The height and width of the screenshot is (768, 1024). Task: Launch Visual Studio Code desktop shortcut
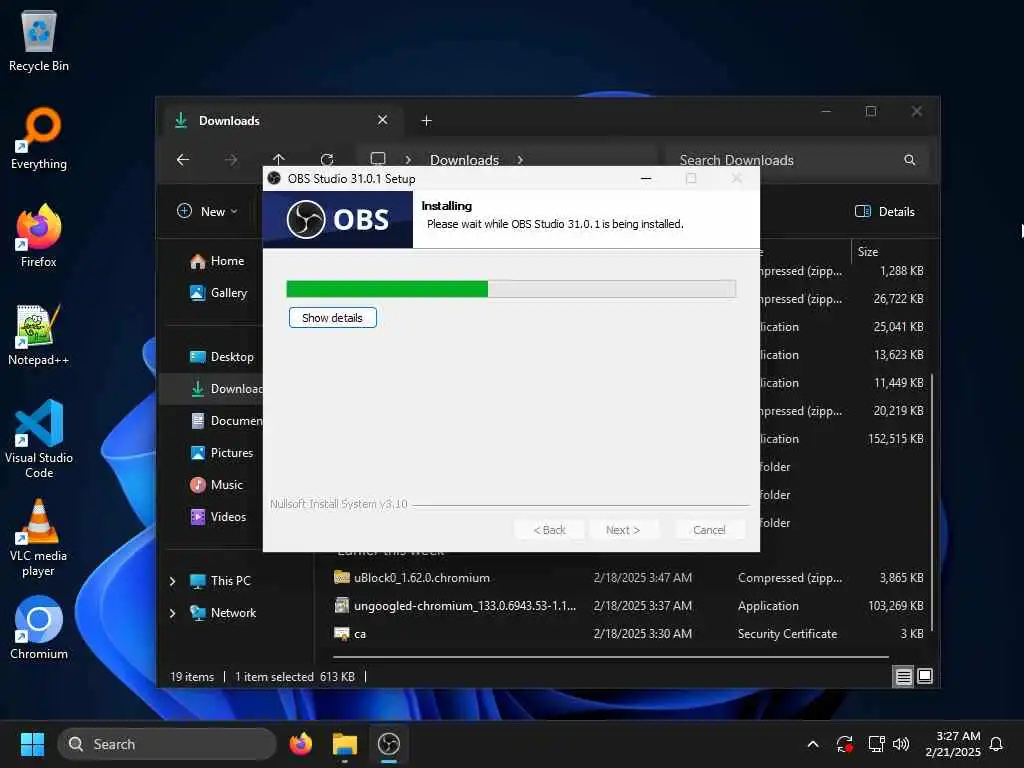[x=39, y=439]
